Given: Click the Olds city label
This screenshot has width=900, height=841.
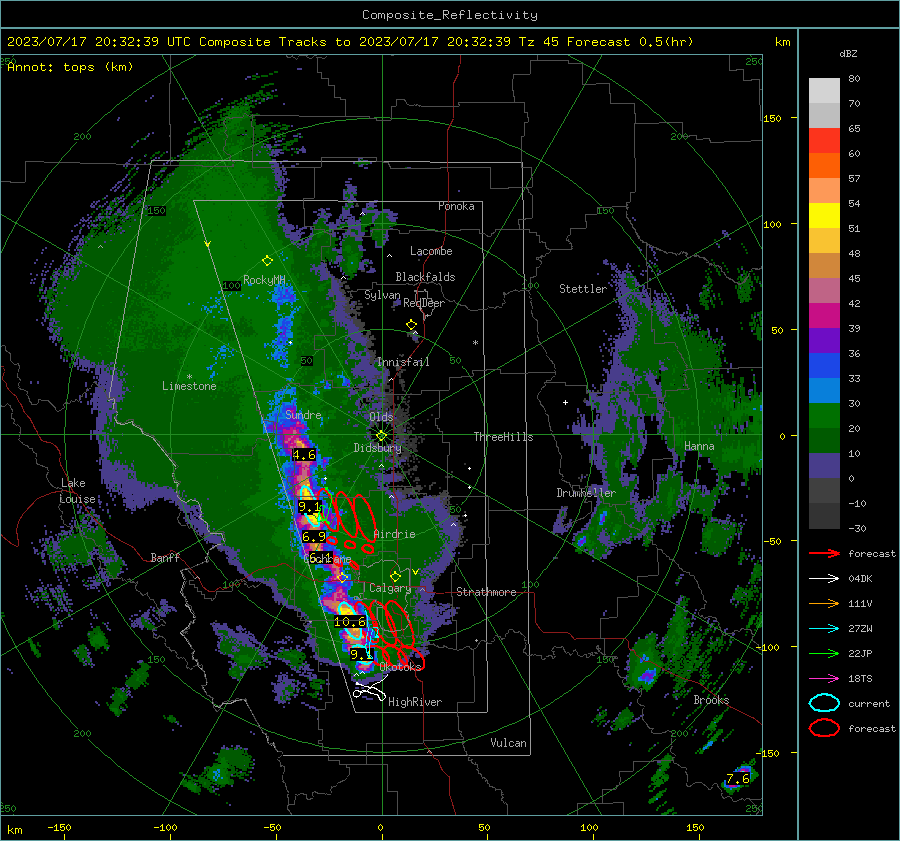Looking at the screenshot, I should click(x=381, y=417).
